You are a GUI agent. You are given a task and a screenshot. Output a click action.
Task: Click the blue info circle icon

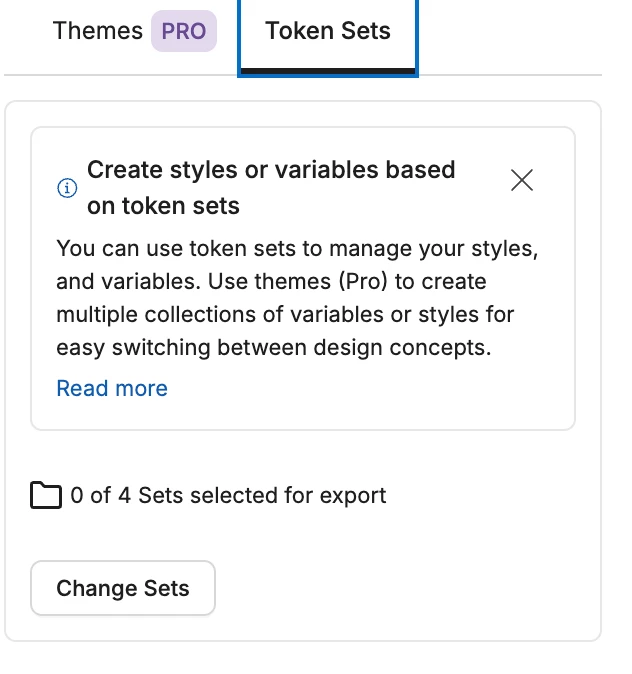67,188
